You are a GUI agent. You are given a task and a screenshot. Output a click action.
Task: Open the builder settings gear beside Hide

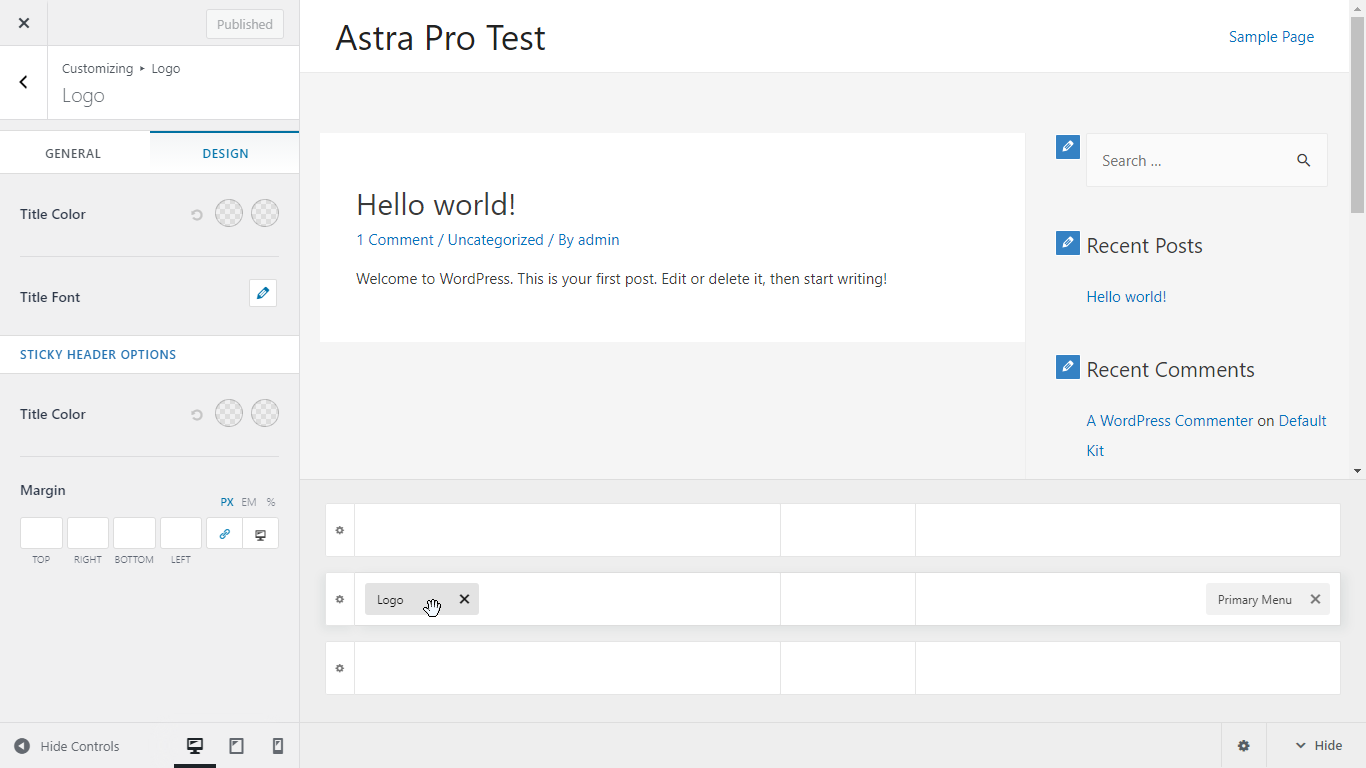pyautogui.click(x=1244, y=746)
